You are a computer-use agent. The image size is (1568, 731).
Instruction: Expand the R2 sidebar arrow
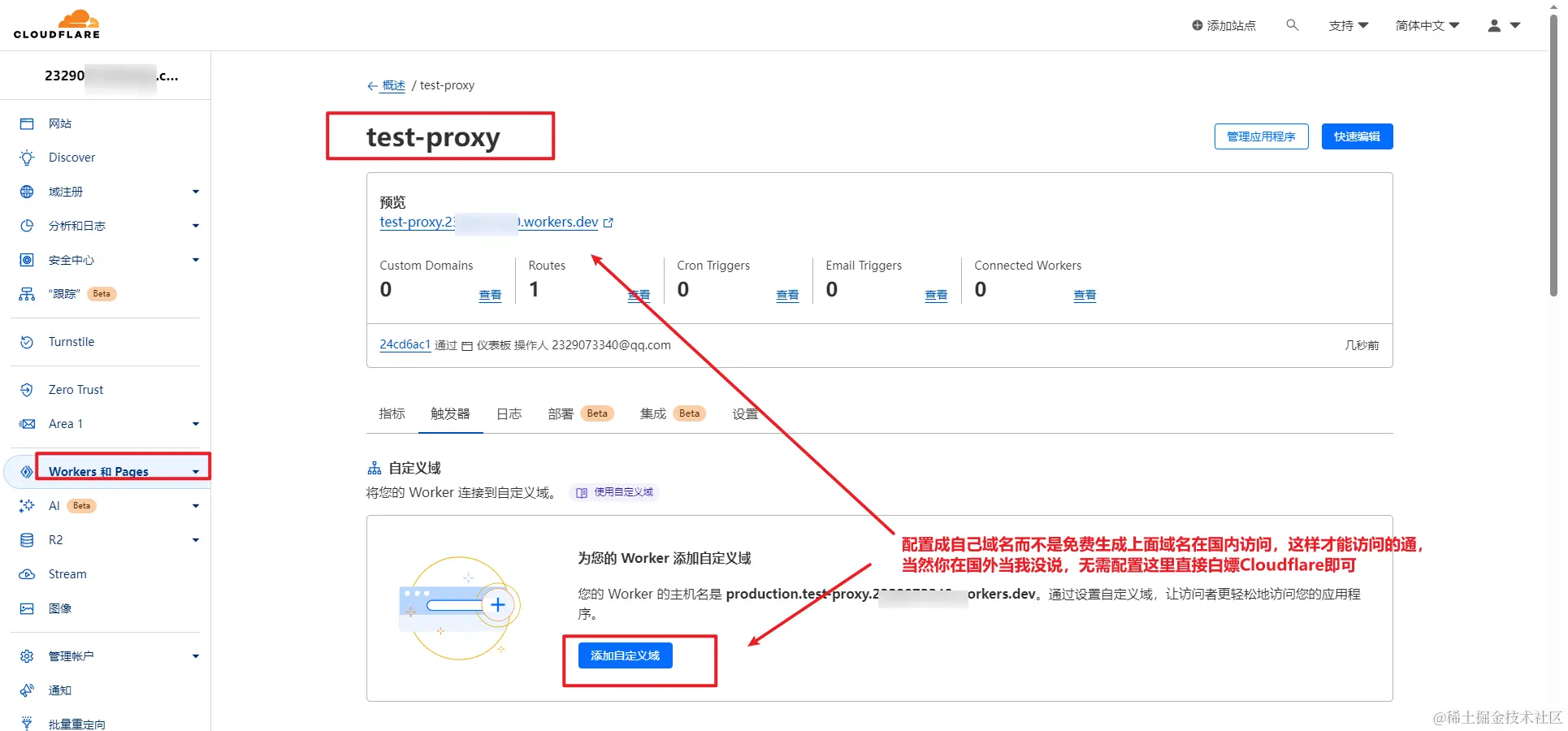tap(195, 540)
